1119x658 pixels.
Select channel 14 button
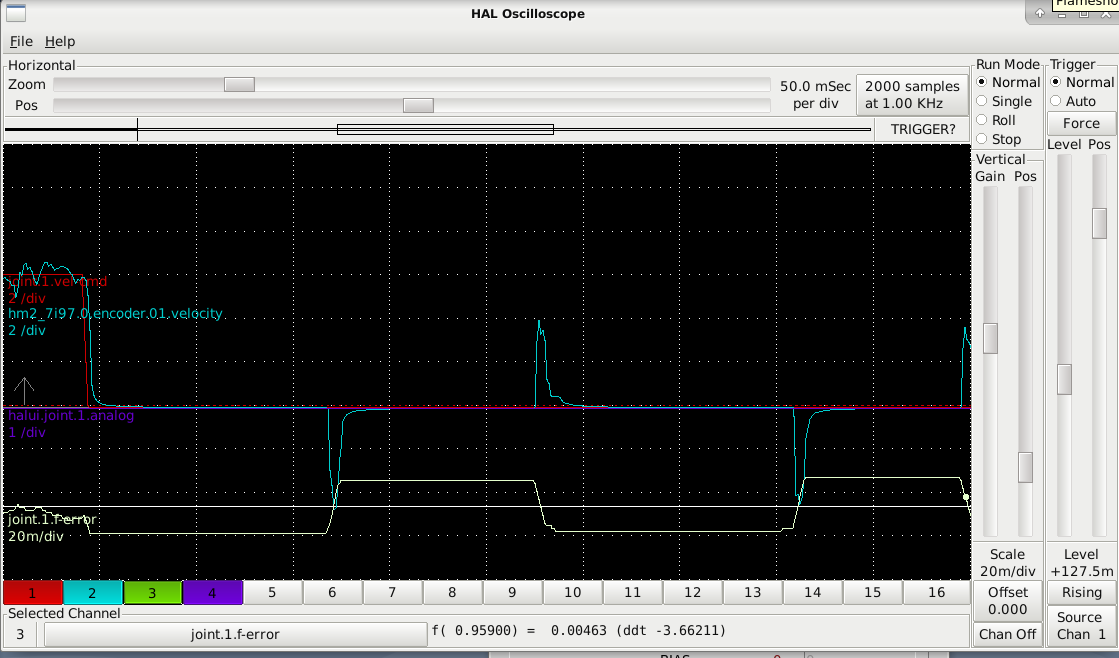pyautogui.click(x=812, y=592)
